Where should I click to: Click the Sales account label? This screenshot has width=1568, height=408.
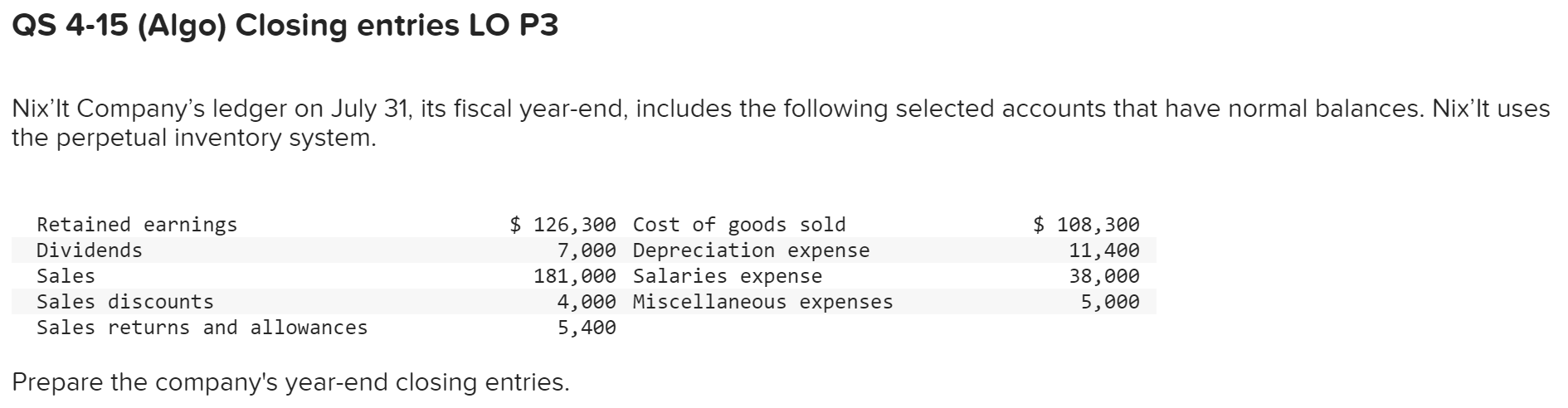tap(66, 276)
